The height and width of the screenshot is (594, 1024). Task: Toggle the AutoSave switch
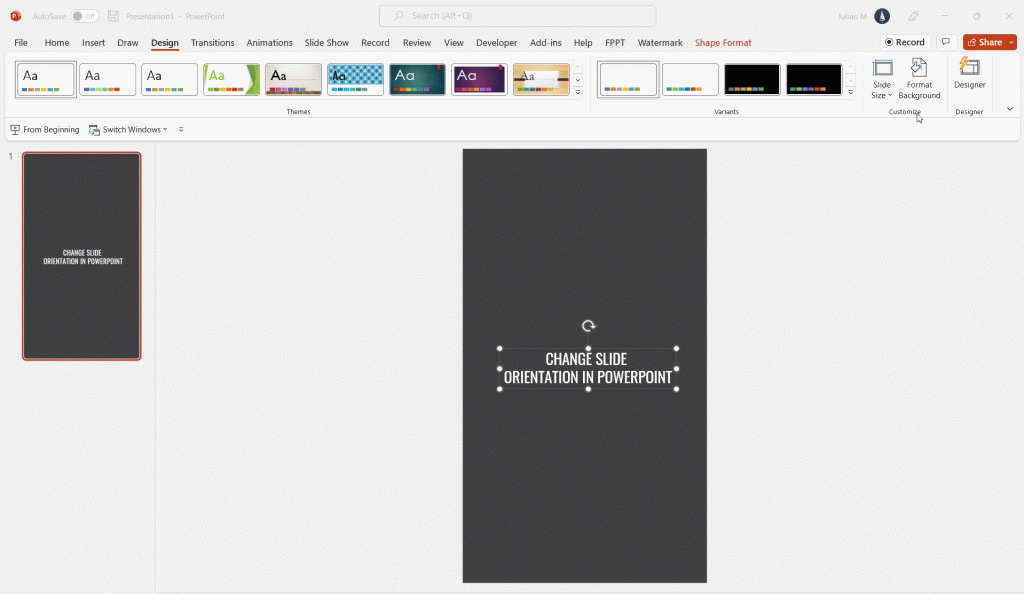[x=84, y=16]
